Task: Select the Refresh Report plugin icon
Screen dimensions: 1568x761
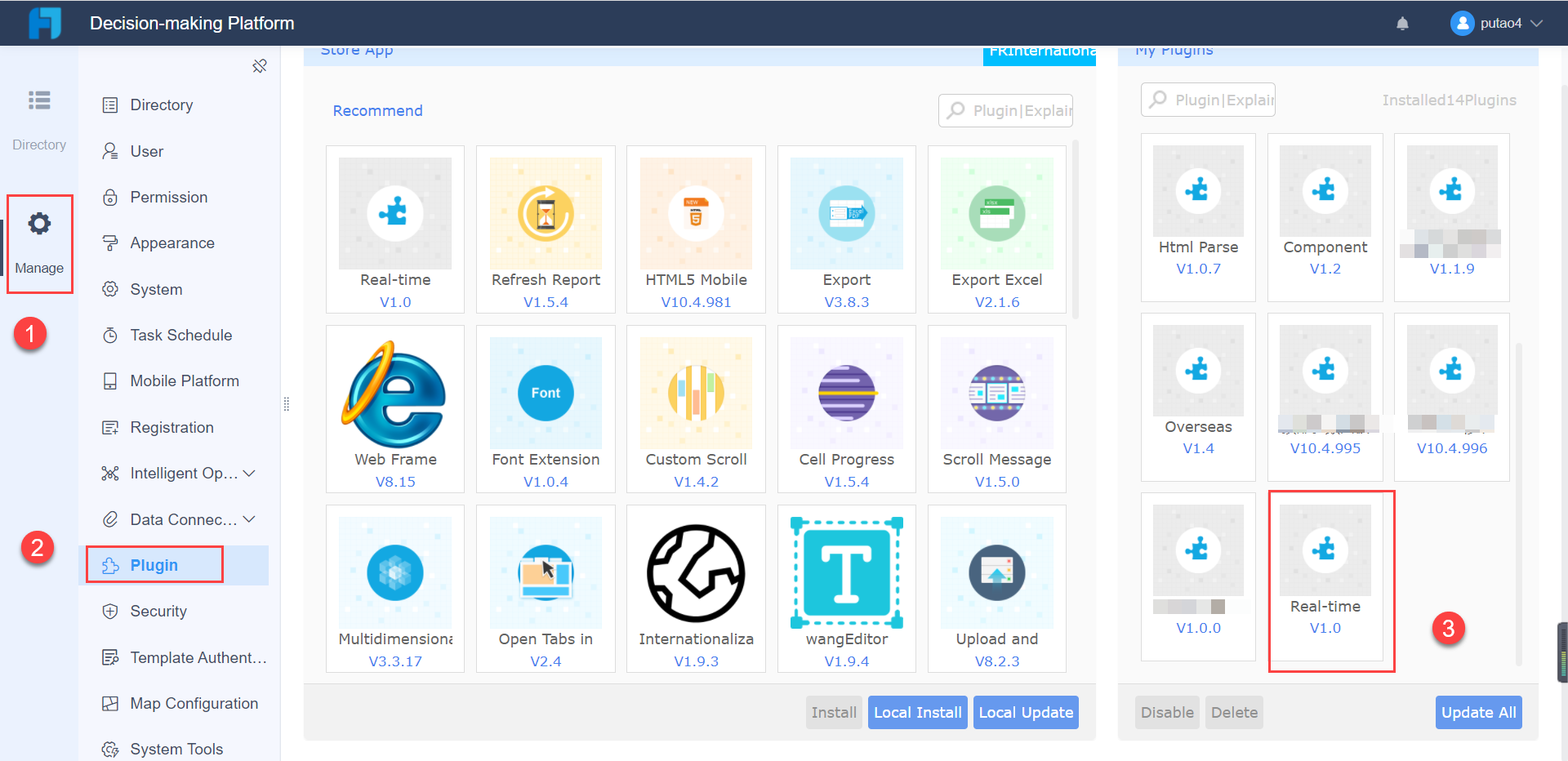Action: (546, 213)
